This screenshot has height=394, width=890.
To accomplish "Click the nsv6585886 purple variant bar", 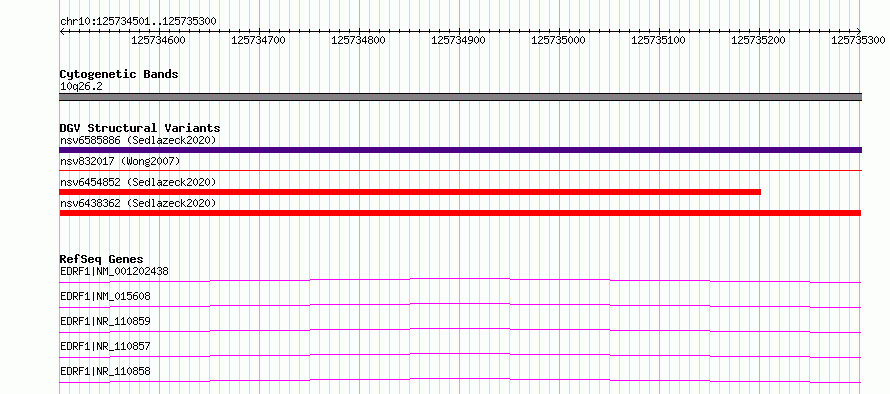I will (x=460, y=150).
